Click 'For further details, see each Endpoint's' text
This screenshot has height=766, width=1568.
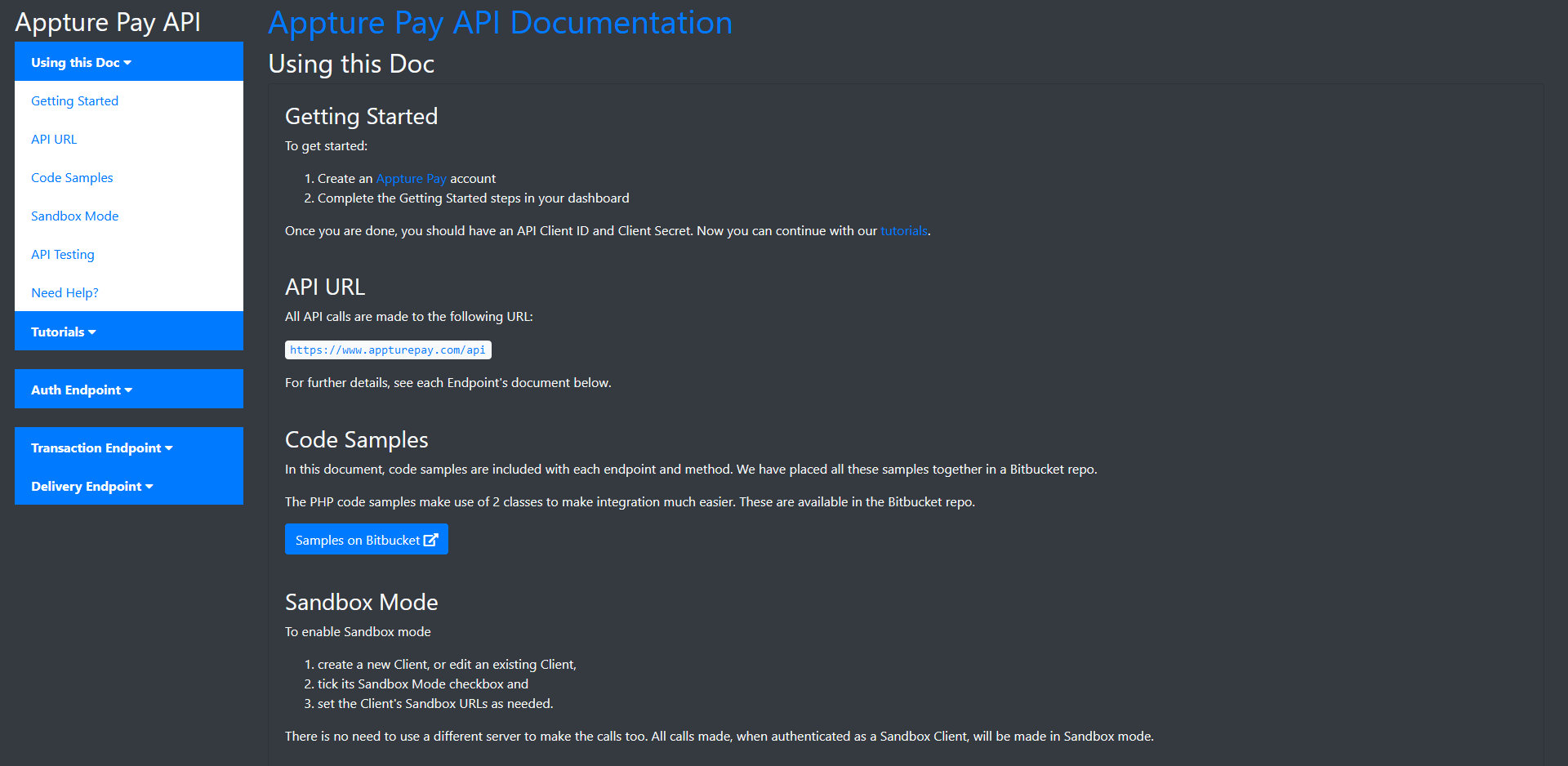(448, 382)
